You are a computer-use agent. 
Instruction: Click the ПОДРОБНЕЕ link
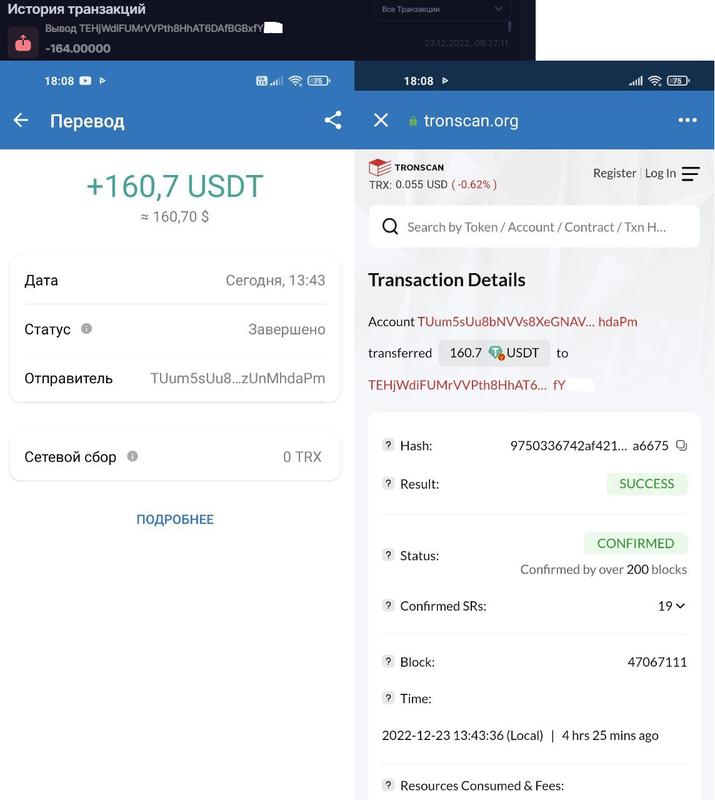pyautogui.click(x=175, y=519)
